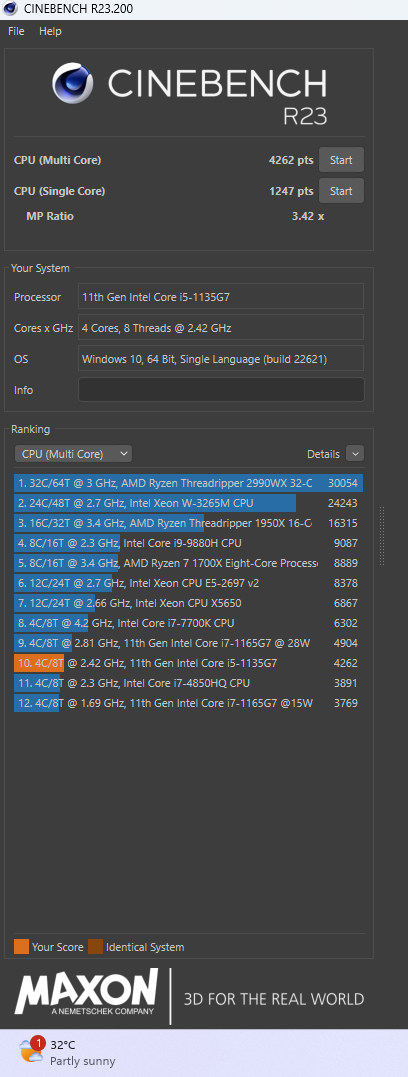Click the Your Score orange legend swatch

[21, 946]
